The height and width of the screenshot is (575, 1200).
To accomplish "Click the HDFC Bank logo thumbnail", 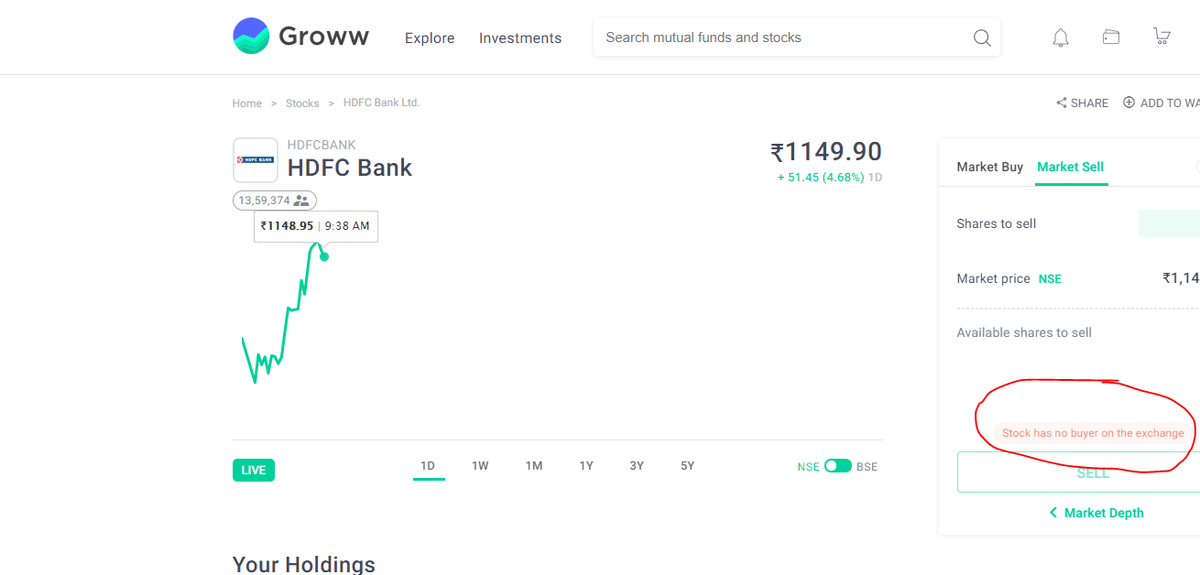I will coord(256,160).
